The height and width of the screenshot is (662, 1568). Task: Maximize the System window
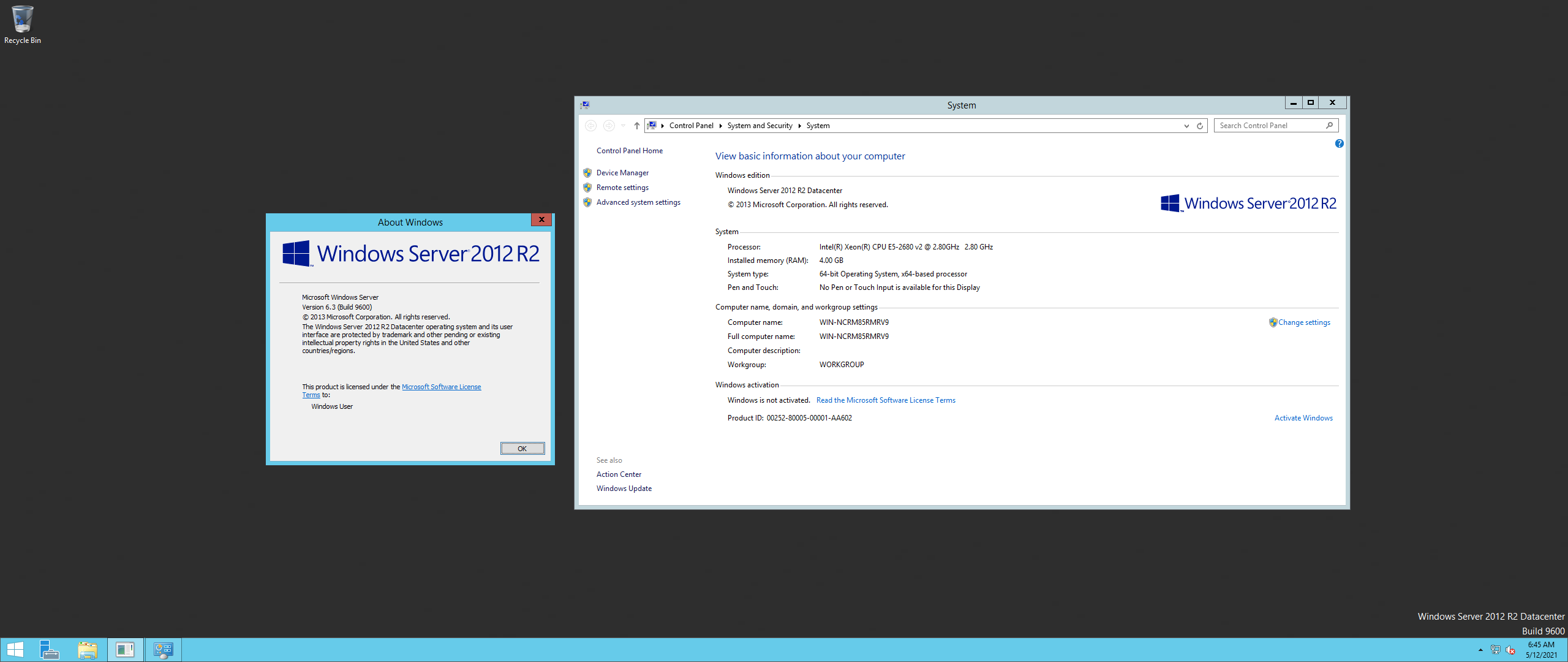tap(1310, 103)
